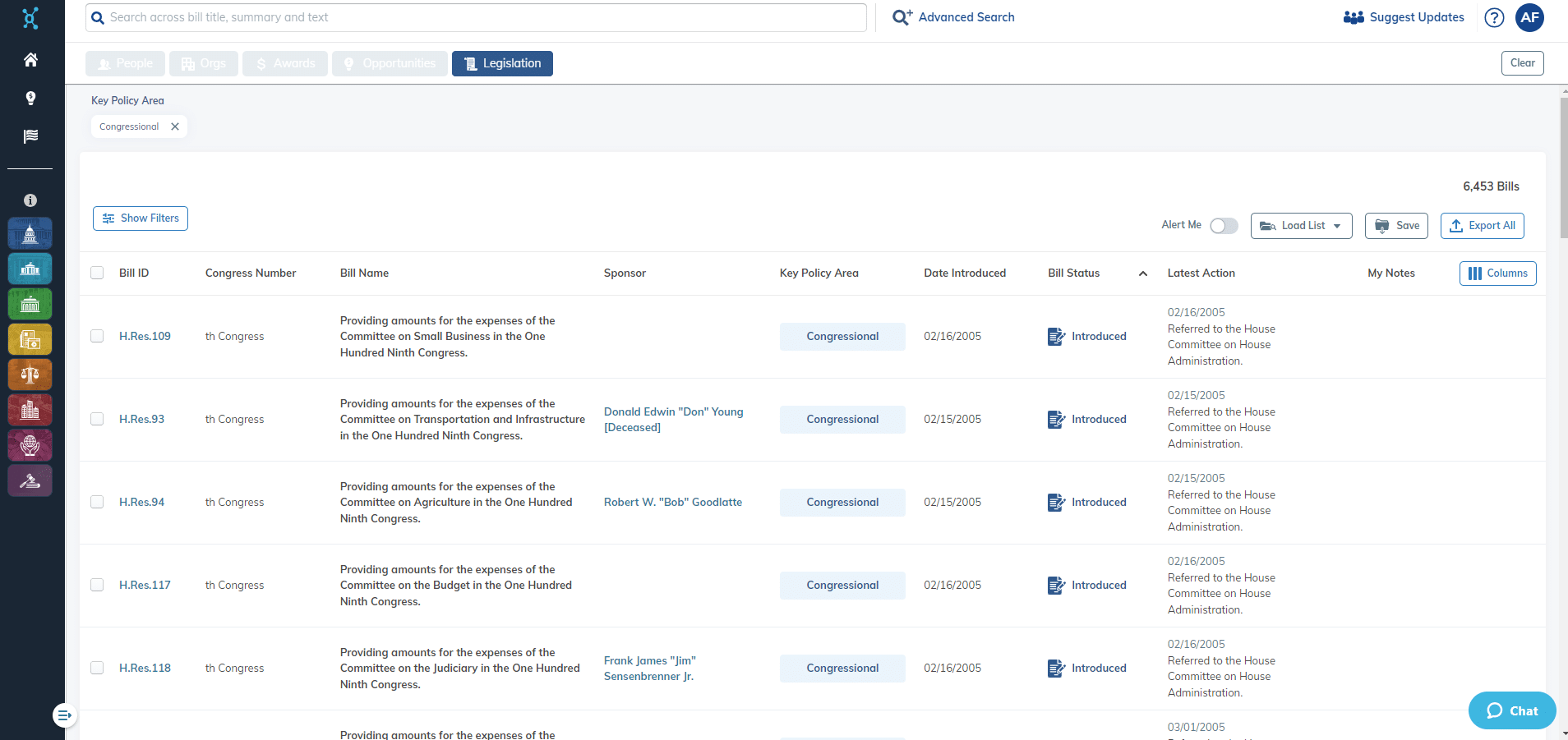Click the Save button
The width and height of the screenshot is (1568, 740).
pyautogui.click(x=1396, y=226)
